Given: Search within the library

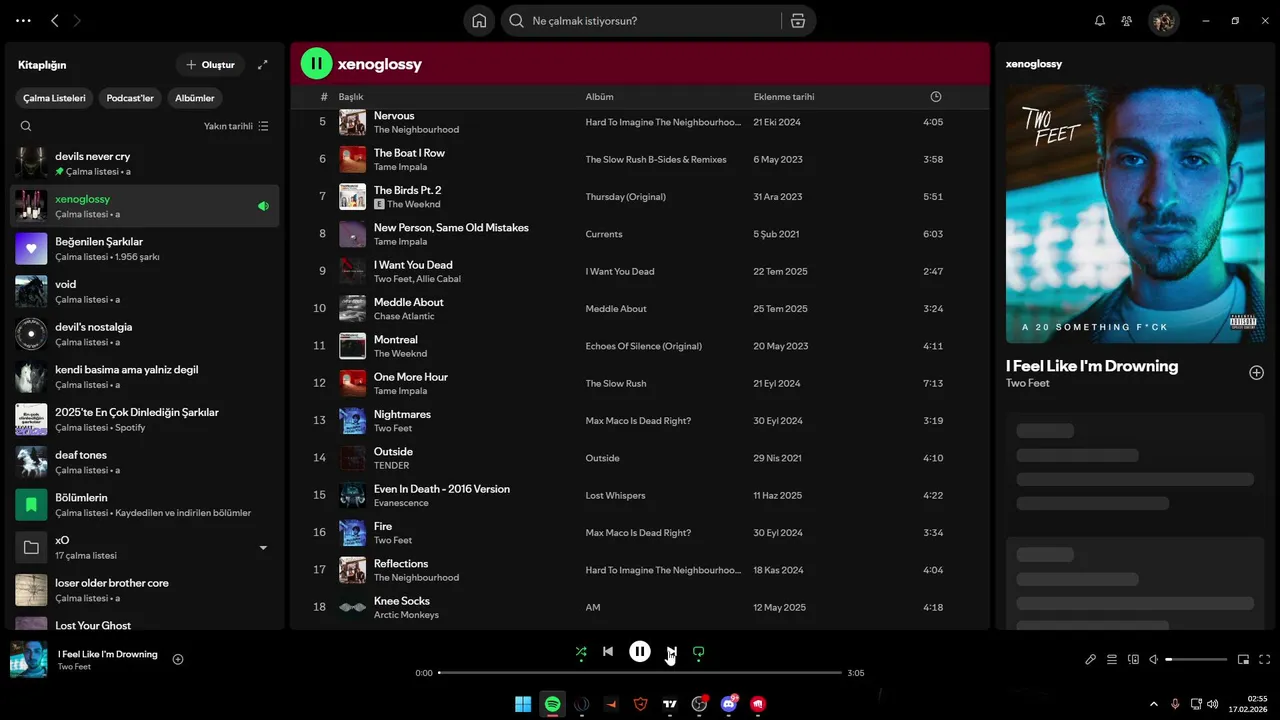Looking at the screenshot, I should click(x=26, y=126).
